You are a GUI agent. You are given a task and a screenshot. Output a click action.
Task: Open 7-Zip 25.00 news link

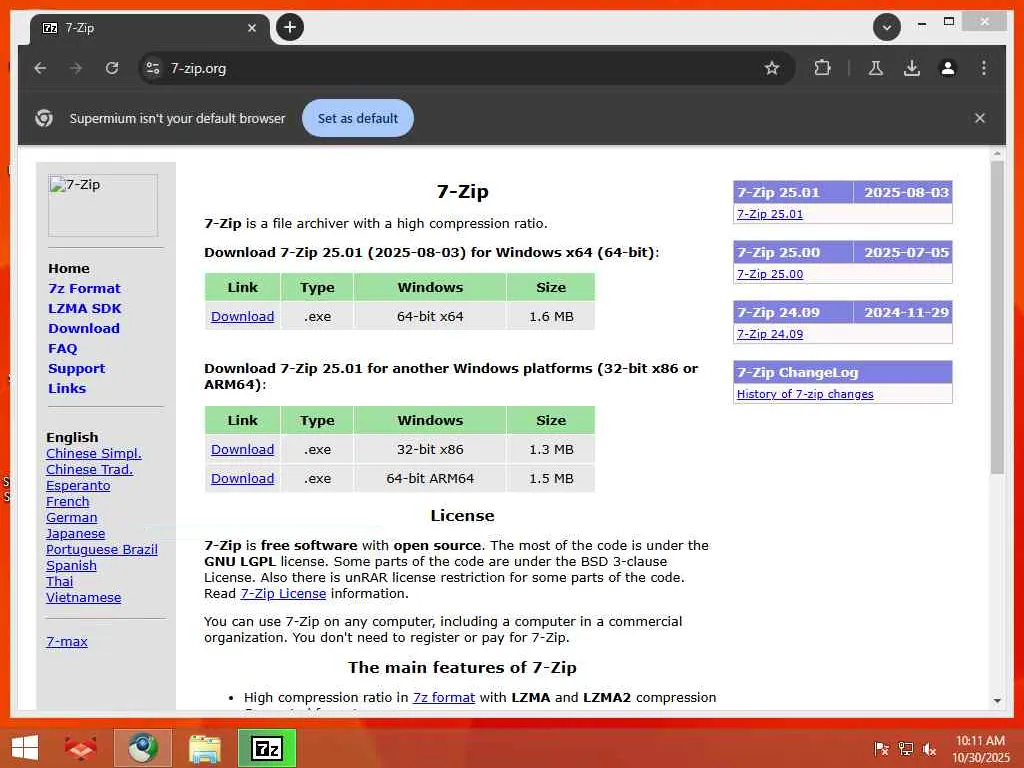tap(770, 274)
